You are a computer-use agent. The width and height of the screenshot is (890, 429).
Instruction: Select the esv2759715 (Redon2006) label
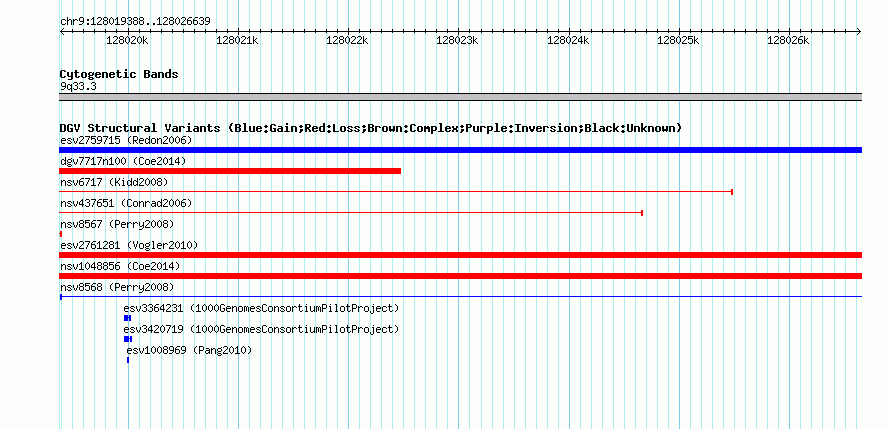point(126,140)
